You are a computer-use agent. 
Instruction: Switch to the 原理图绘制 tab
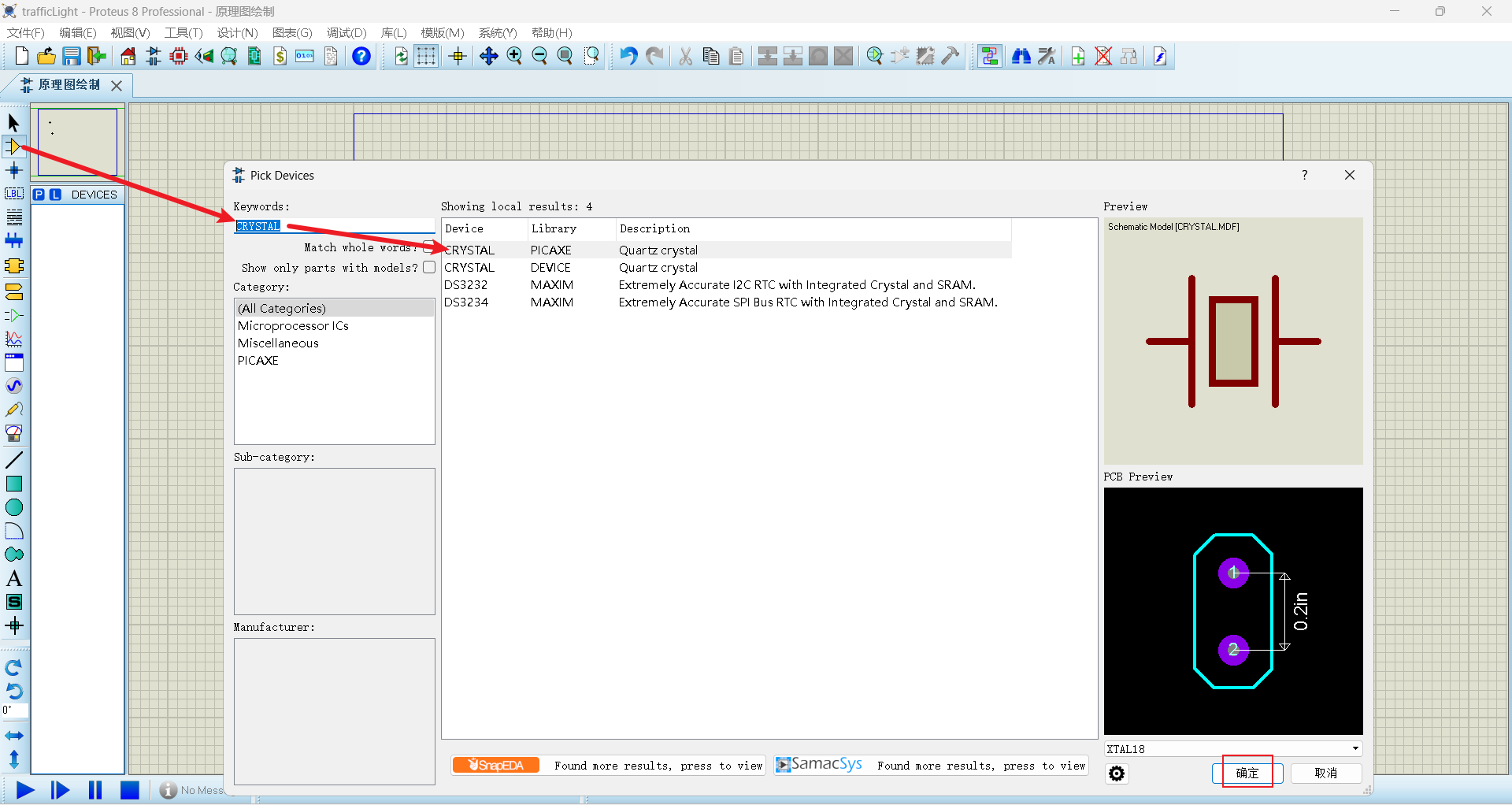tap(69, 85)
